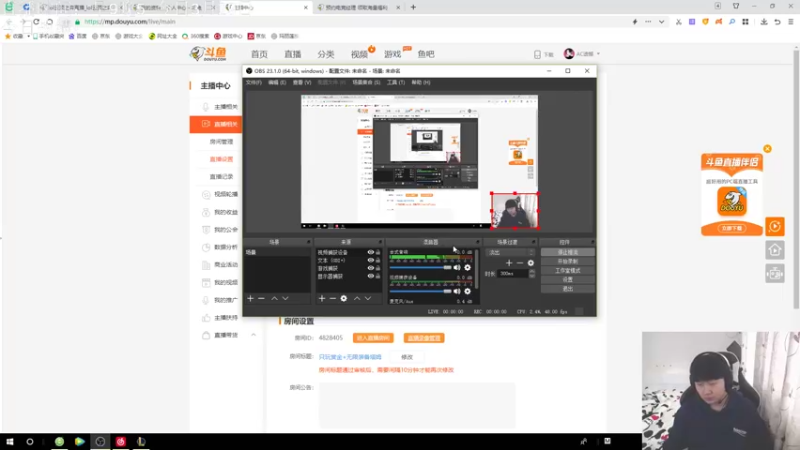Lock the 视频捕获设备 source
The width and height of the screenshot is (800, 450).
tap(378, 252)
